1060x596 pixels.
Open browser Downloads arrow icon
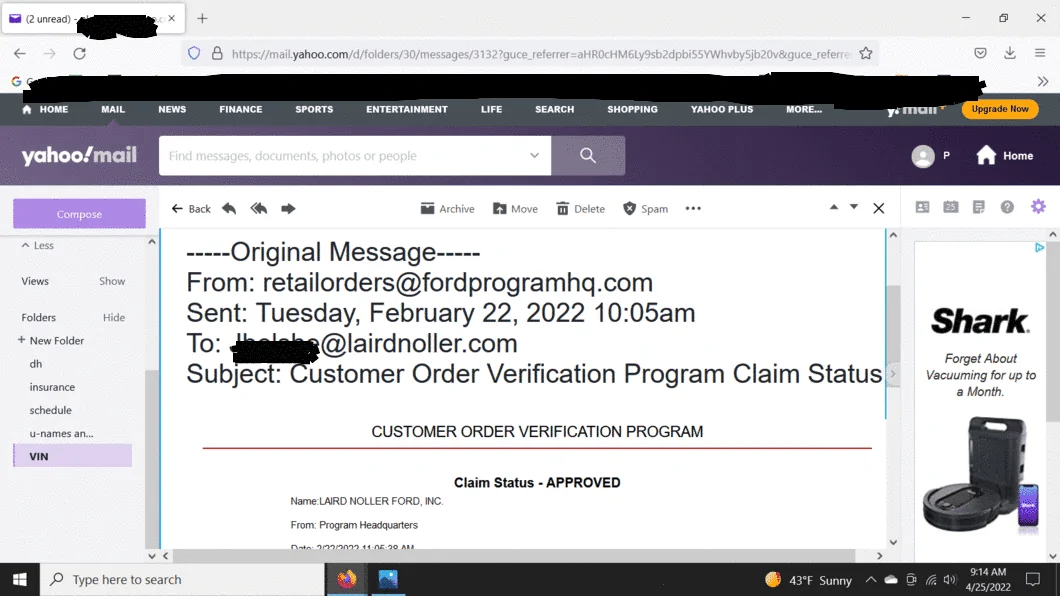click(1010, 53)
